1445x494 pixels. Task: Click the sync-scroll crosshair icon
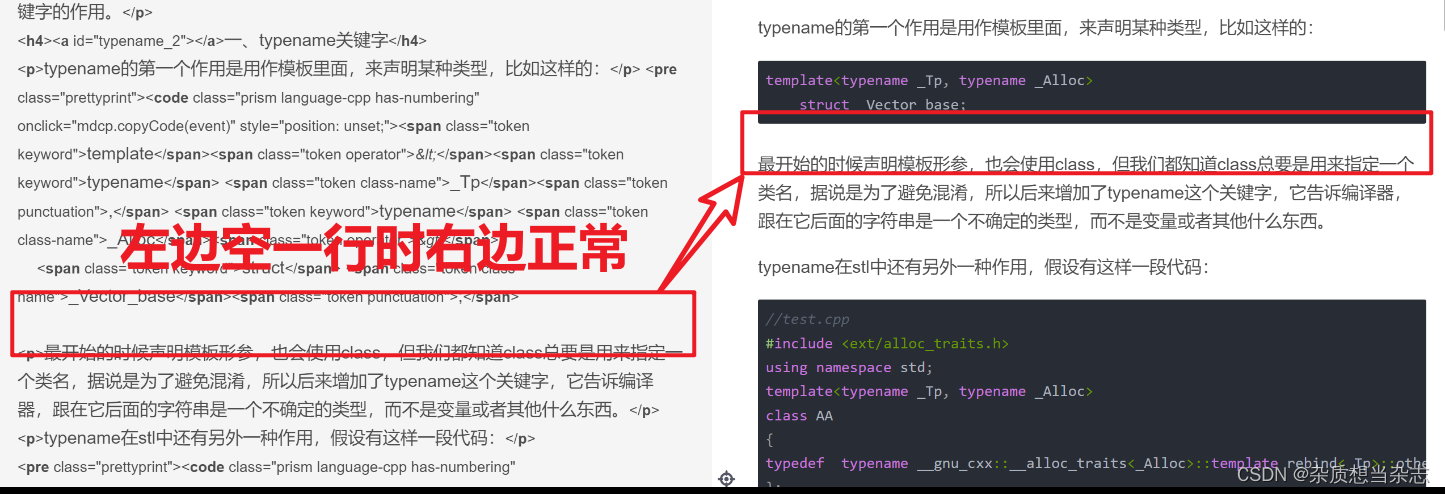727,479
